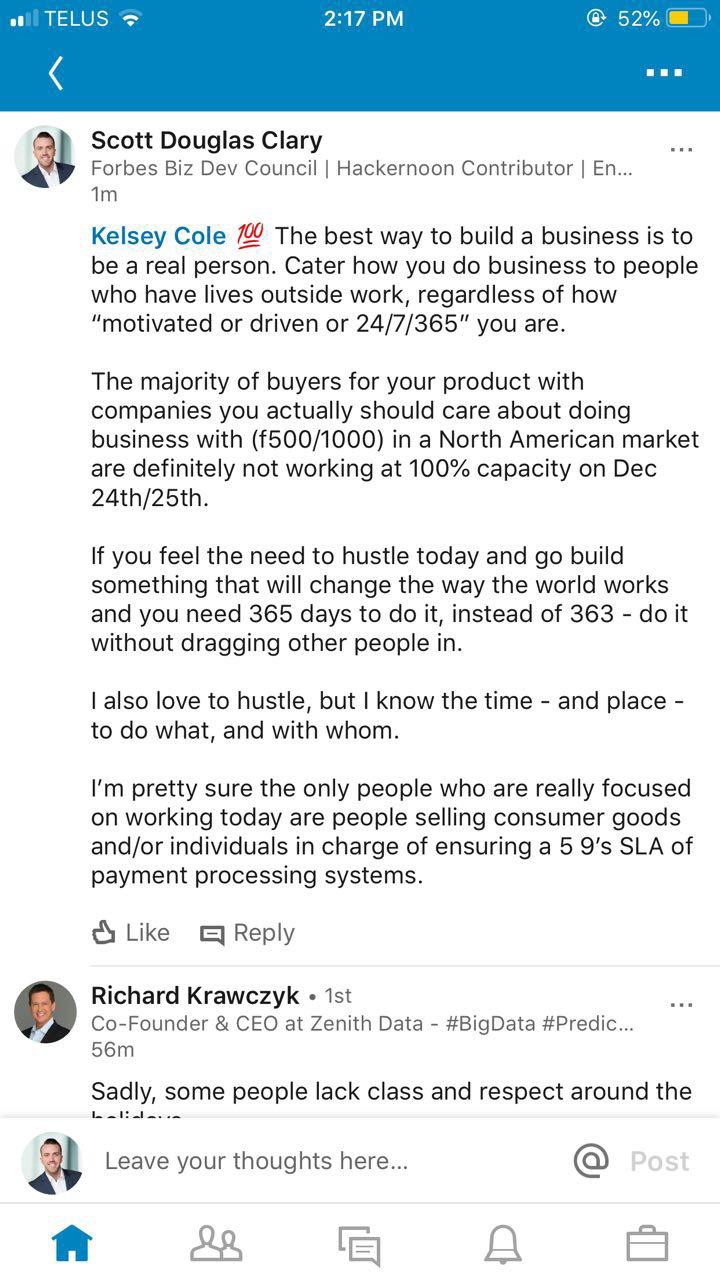Like Scott Douglas Clary's comment
Image resolution: width=720 pixels, height=1280 pixels.
(131, 933)
